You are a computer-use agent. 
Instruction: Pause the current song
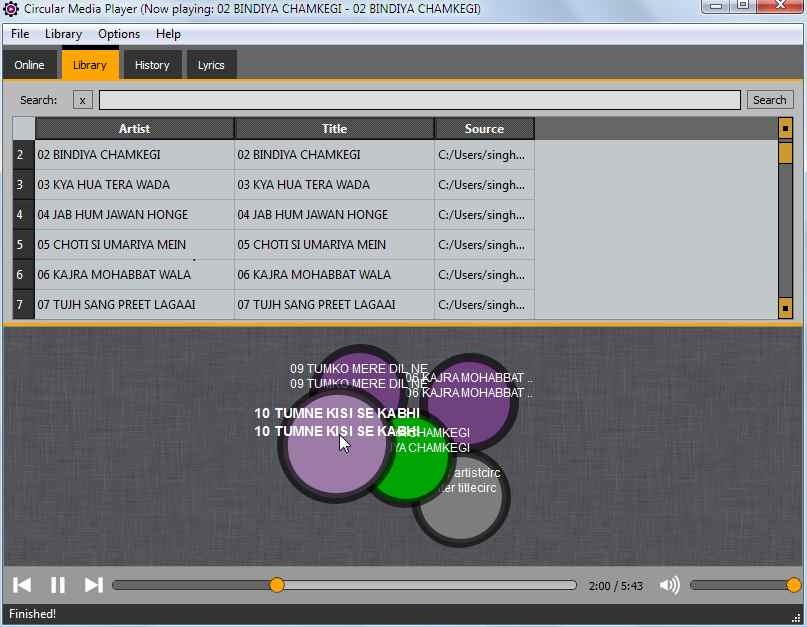(x=58, y=585)
